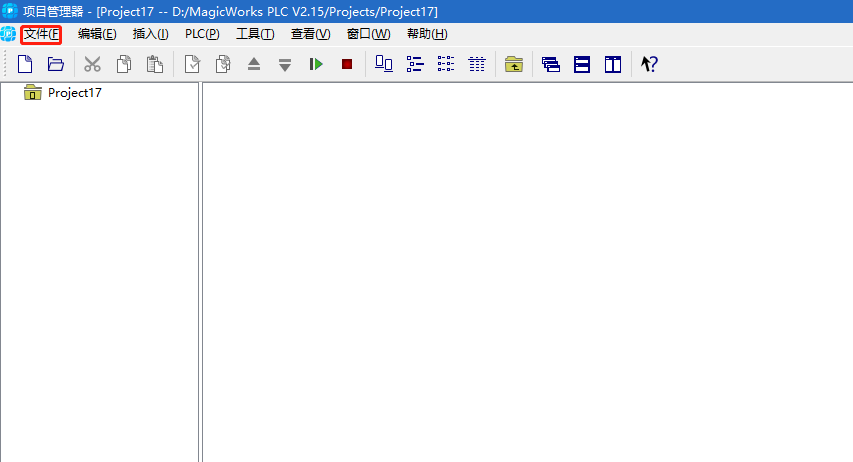Click the Cut scissors icon
853x462 pixels.
click(x=92, y=64)
